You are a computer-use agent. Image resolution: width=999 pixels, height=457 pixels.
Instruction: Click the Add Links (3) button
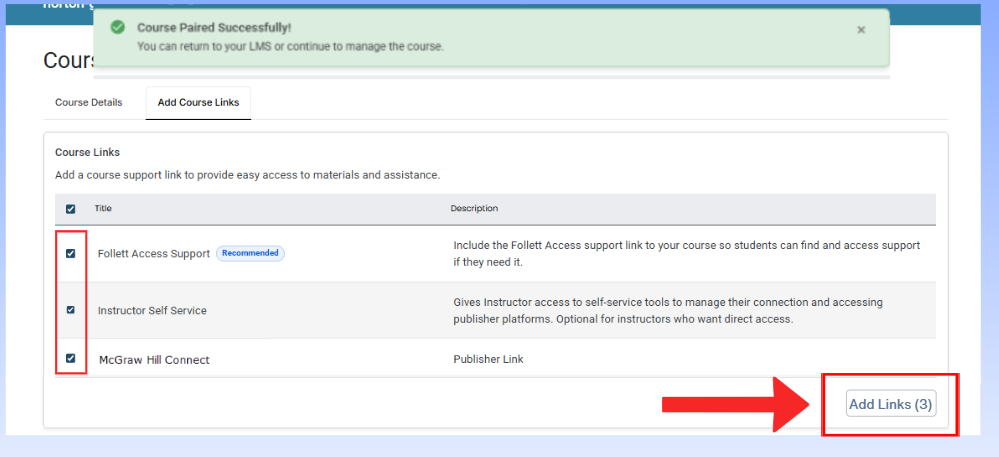[x=891, y=403]
